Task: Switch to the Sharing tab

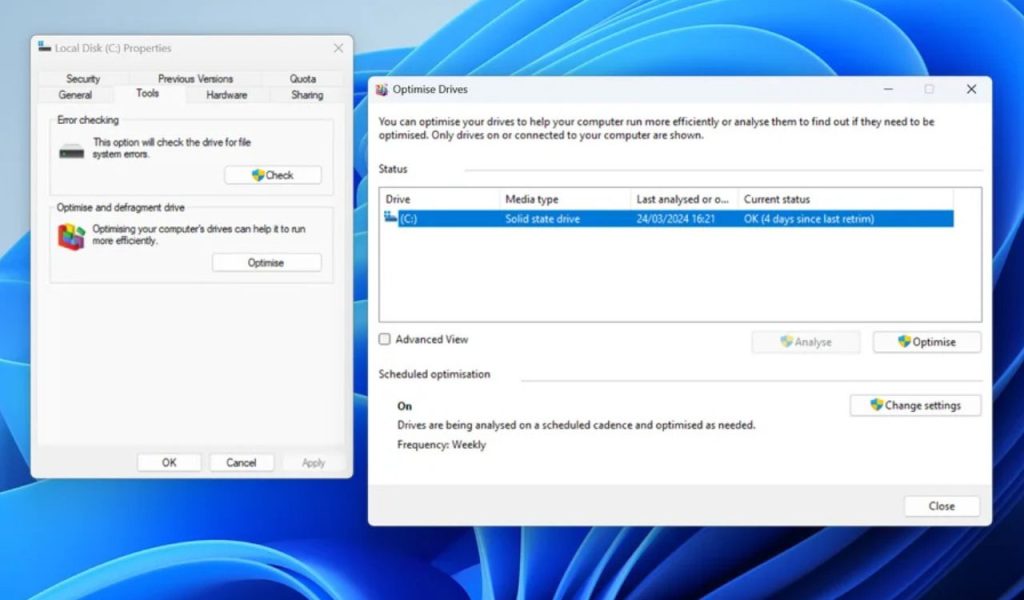Action: 307,95
